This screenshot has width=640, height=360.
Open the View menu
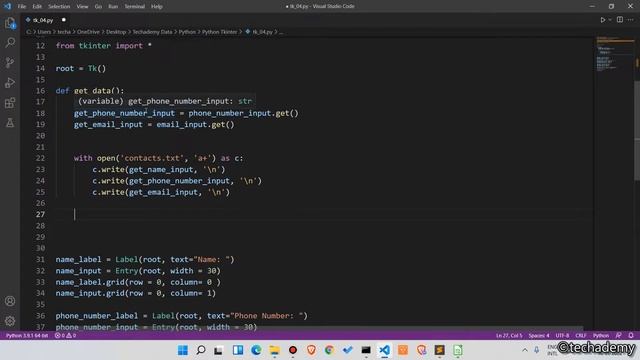pos(82,7)
